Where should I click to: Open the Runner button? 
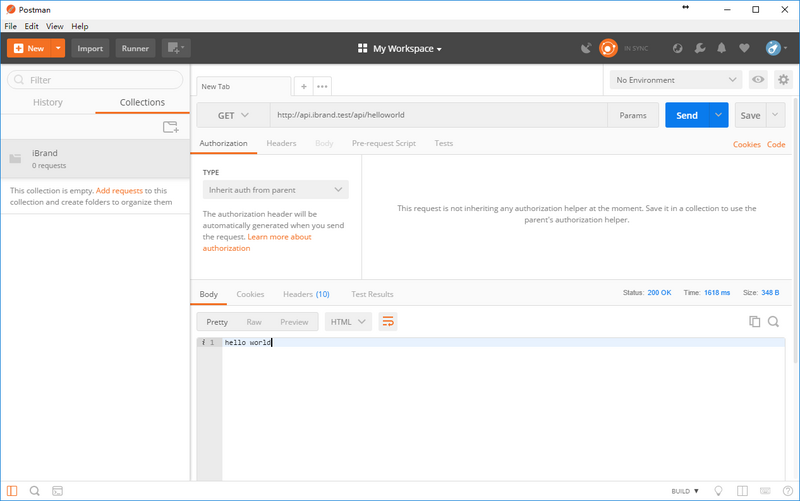[x=135, y=48]
